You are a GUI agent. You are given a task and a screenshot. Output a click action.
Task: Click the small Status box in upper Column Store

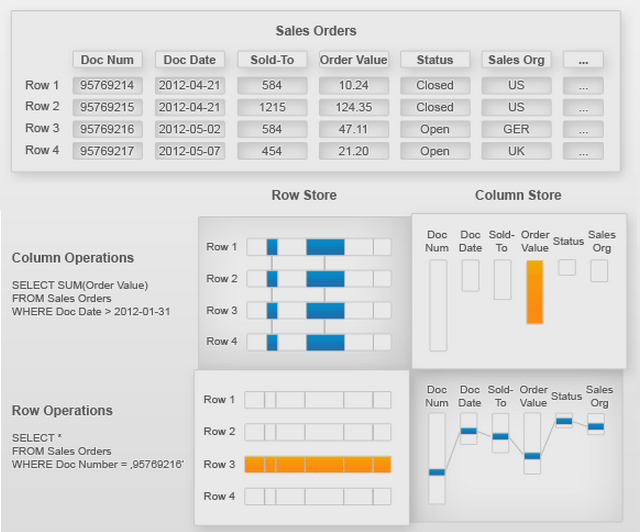(x=567, y=268)
